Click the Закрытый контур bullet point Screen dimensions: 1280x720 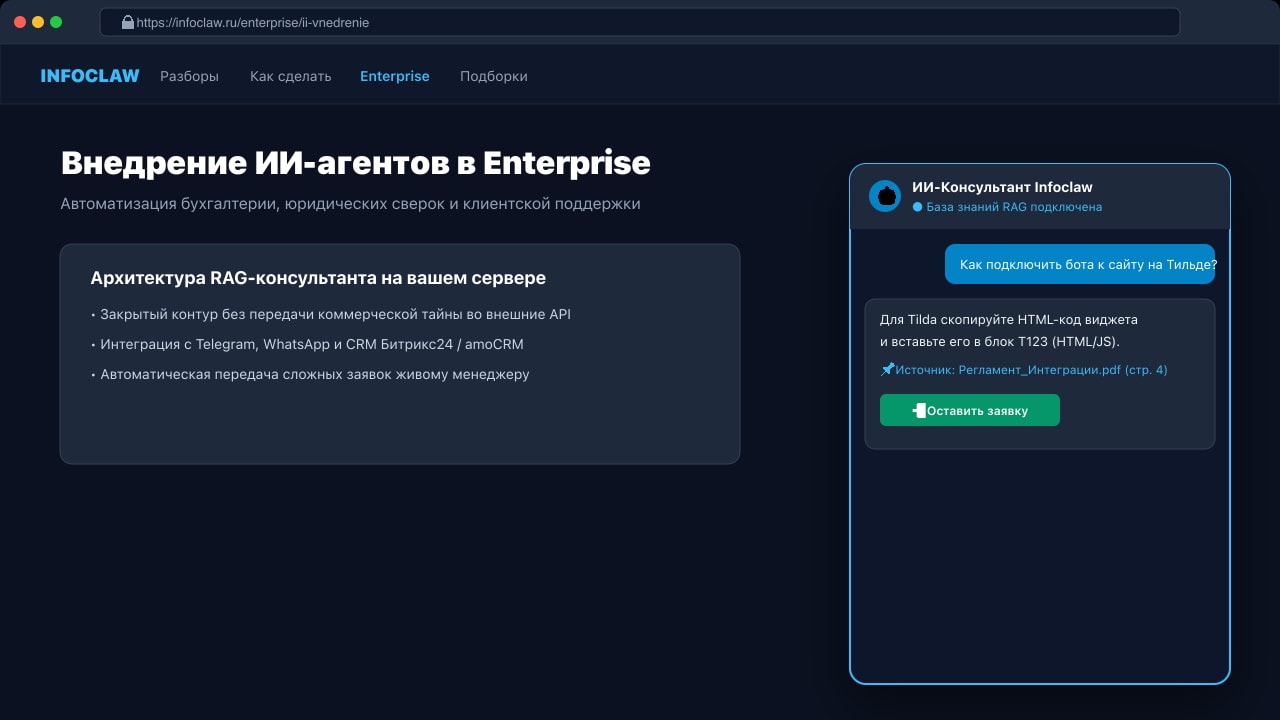[x=330, y=314]
